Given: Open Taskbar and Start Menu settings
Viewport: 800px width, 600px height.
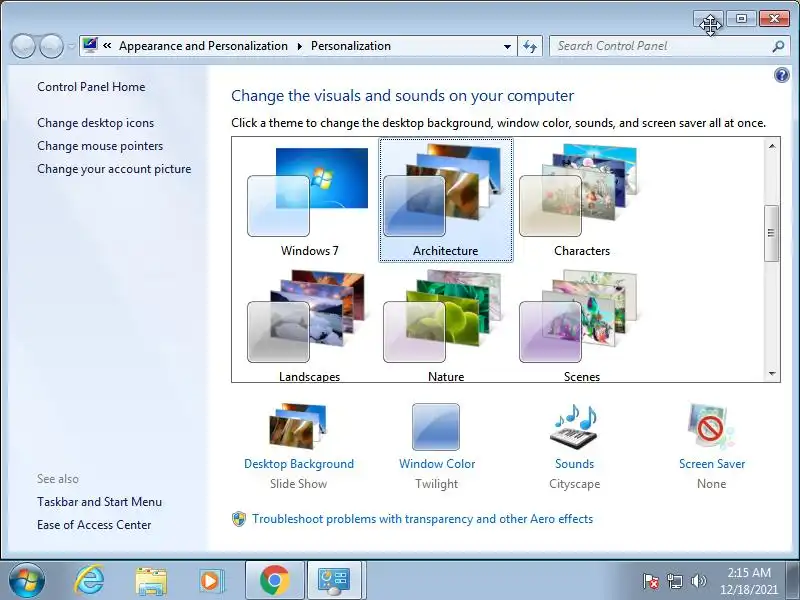Looking at the screenshot, I should 99,502.
